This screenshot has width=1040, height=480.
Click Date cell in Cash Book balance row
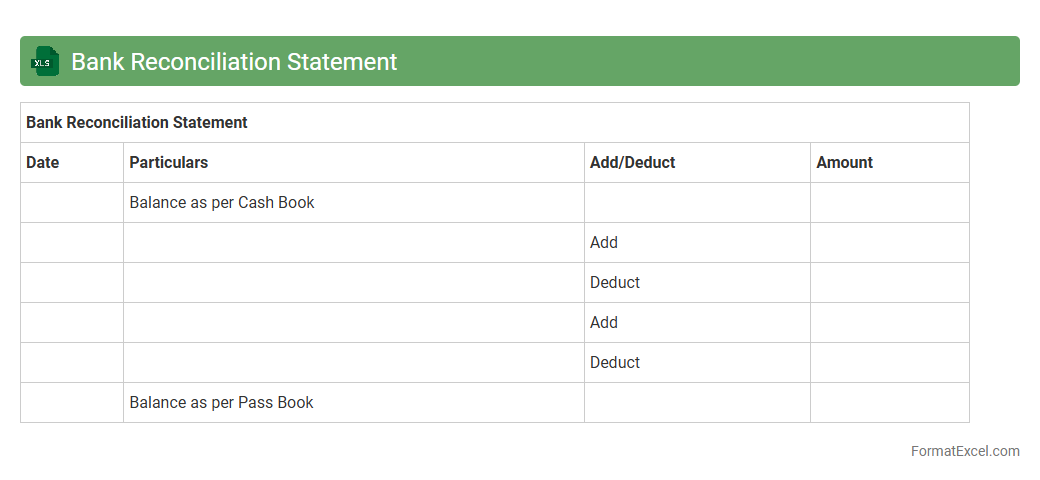[x=72, y=203]
